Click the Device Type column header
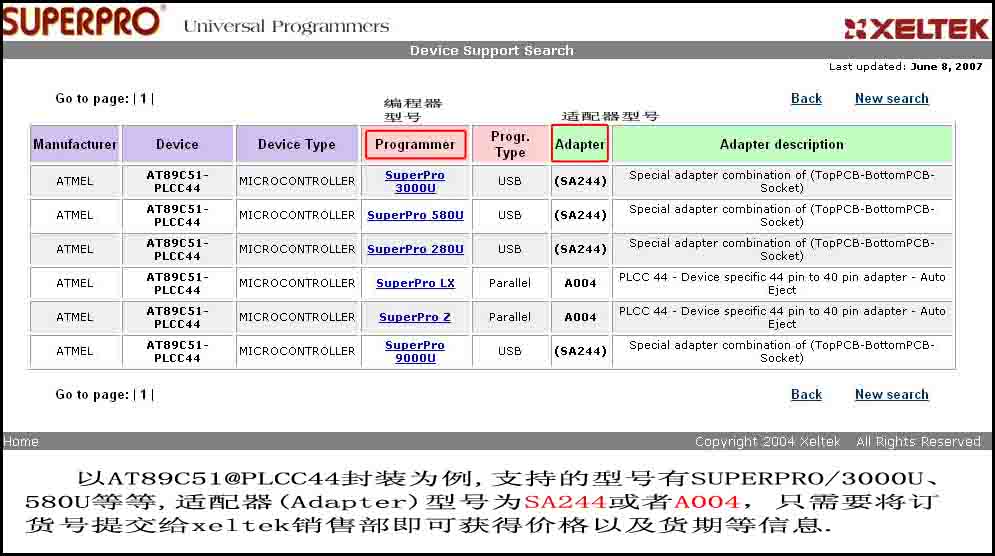The image size is (995, 556). (296, 144)
